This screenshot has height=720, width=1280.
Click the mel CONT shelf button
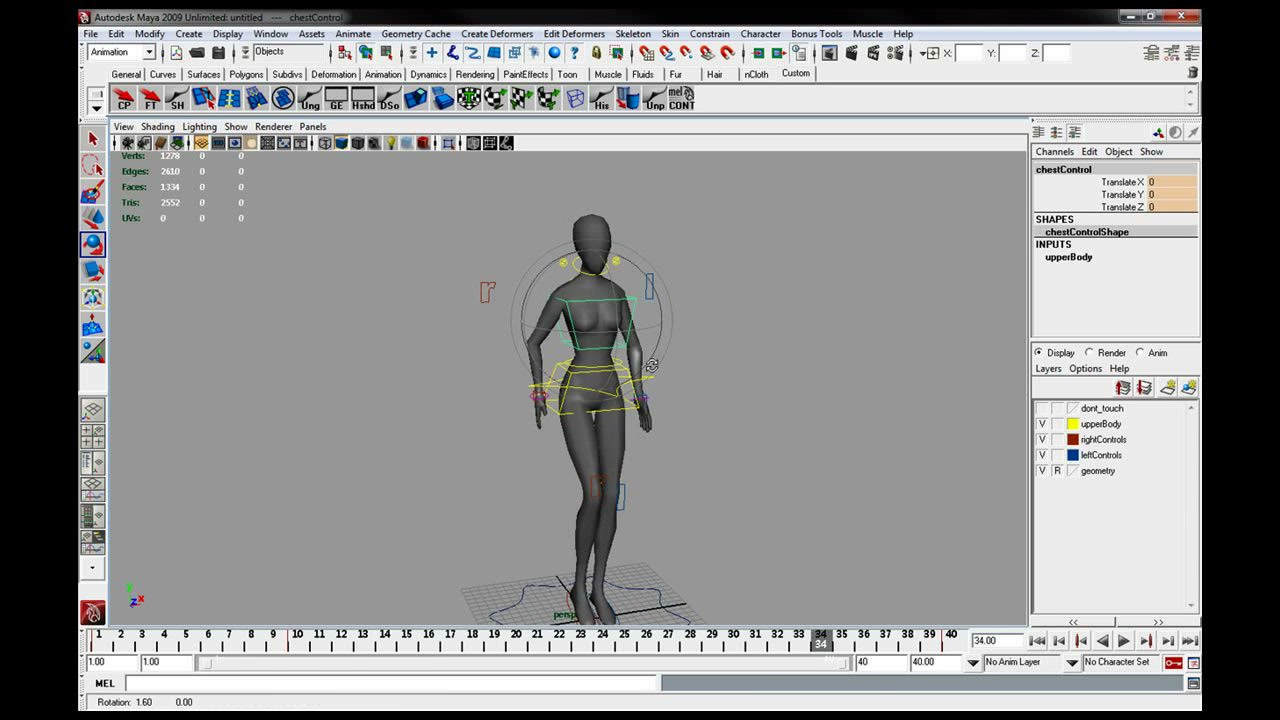pyautogui.click(x=681, y=98)
